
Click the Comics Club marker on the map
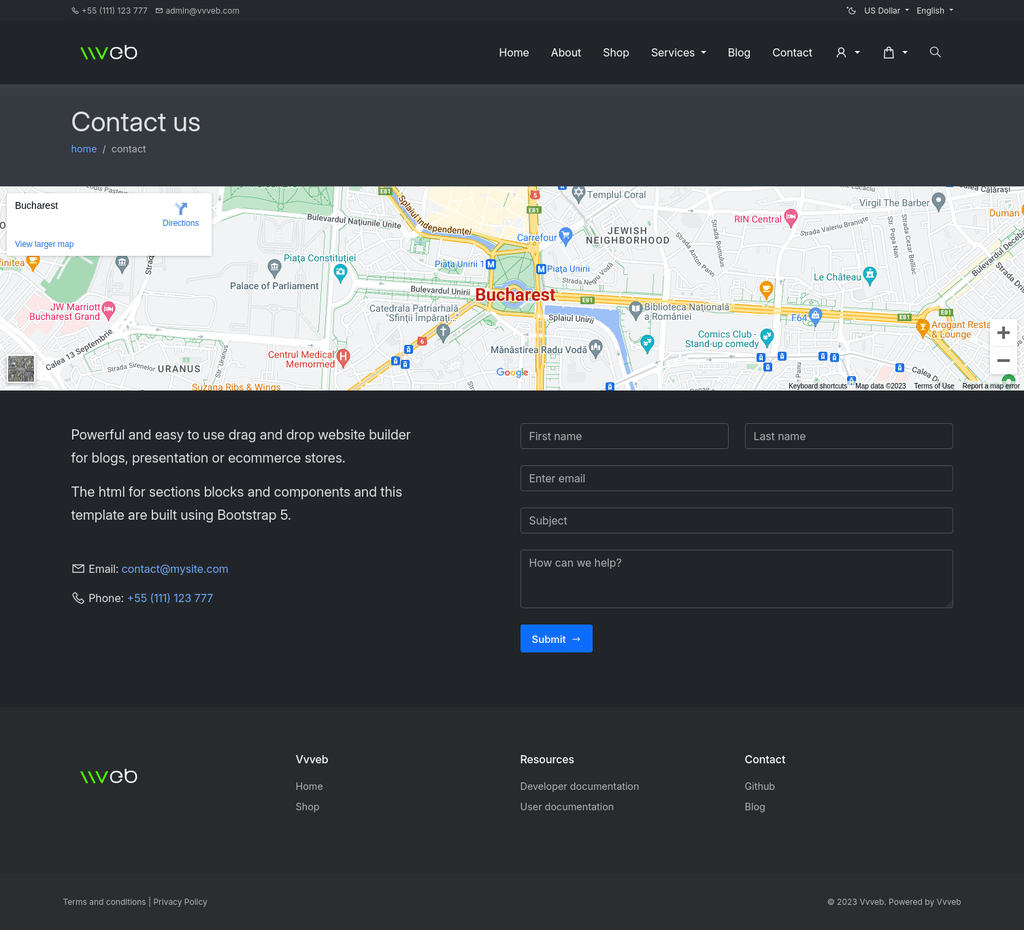(x=767, y=337)
